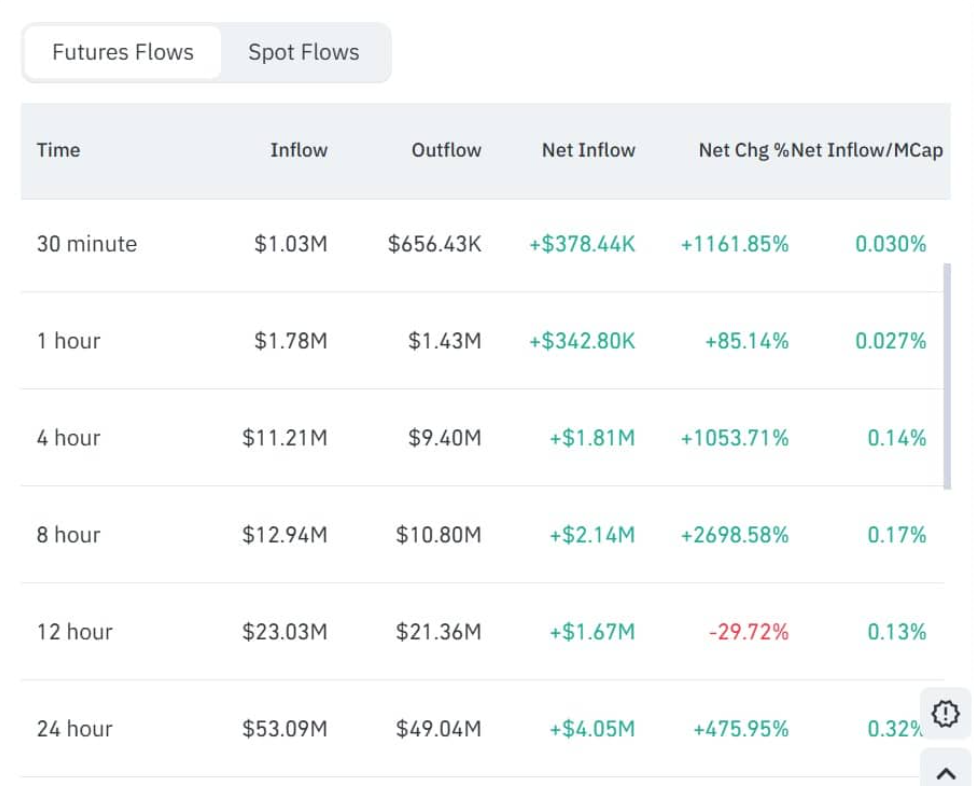Click the vertical scrollbar beside the table
The width and height of the screenshot is (974, 786).
pyautogui.click(x=947, y=375)
